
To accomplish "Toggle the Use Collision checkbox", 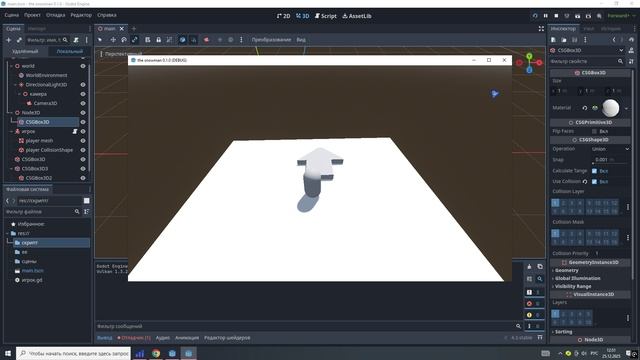I will pyautogui.click(x=594, y=182).
